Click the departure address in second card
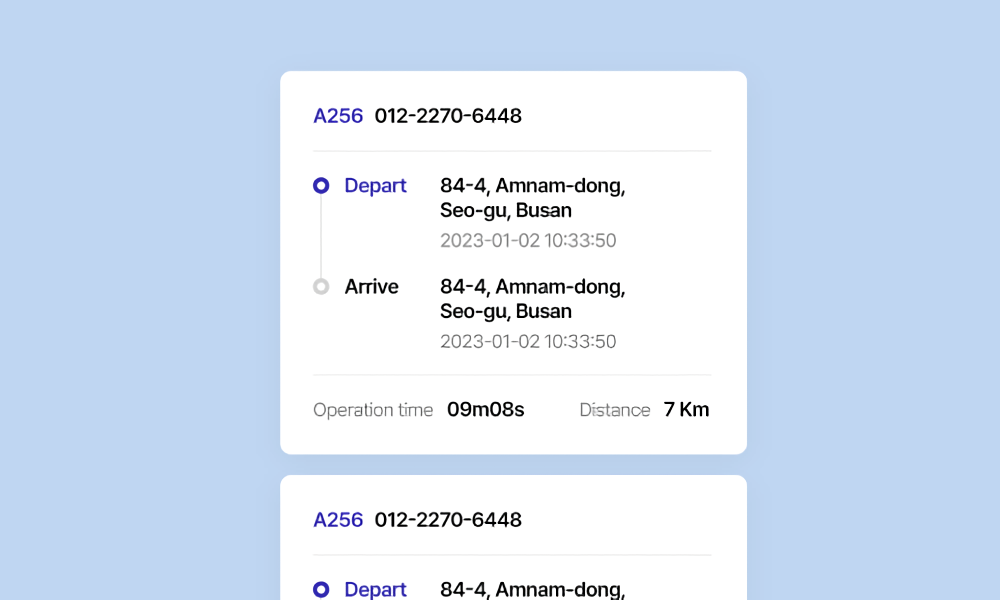 pyautogui.click(x=532, y=590)
